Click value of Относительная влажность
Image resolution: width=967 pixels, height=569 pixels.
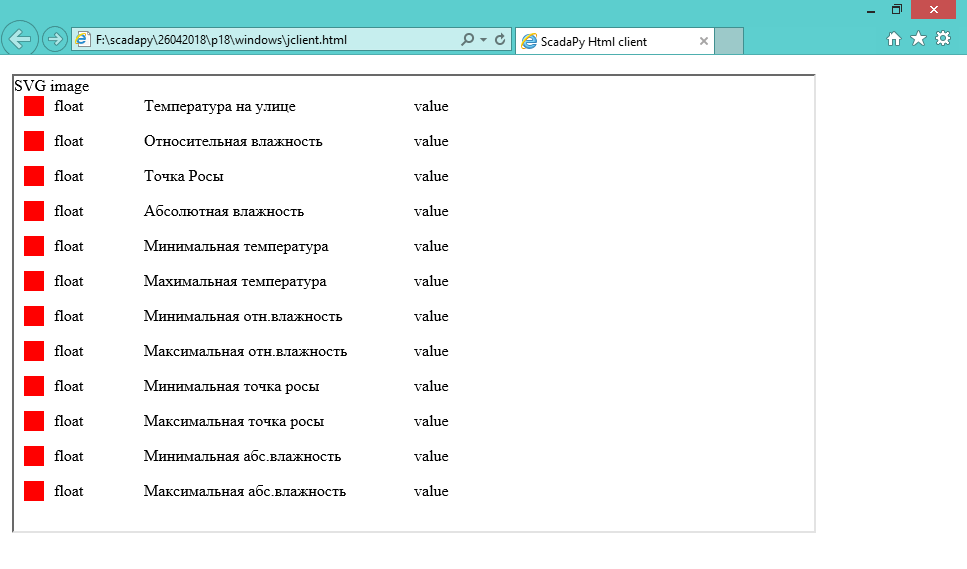(431, 141)
